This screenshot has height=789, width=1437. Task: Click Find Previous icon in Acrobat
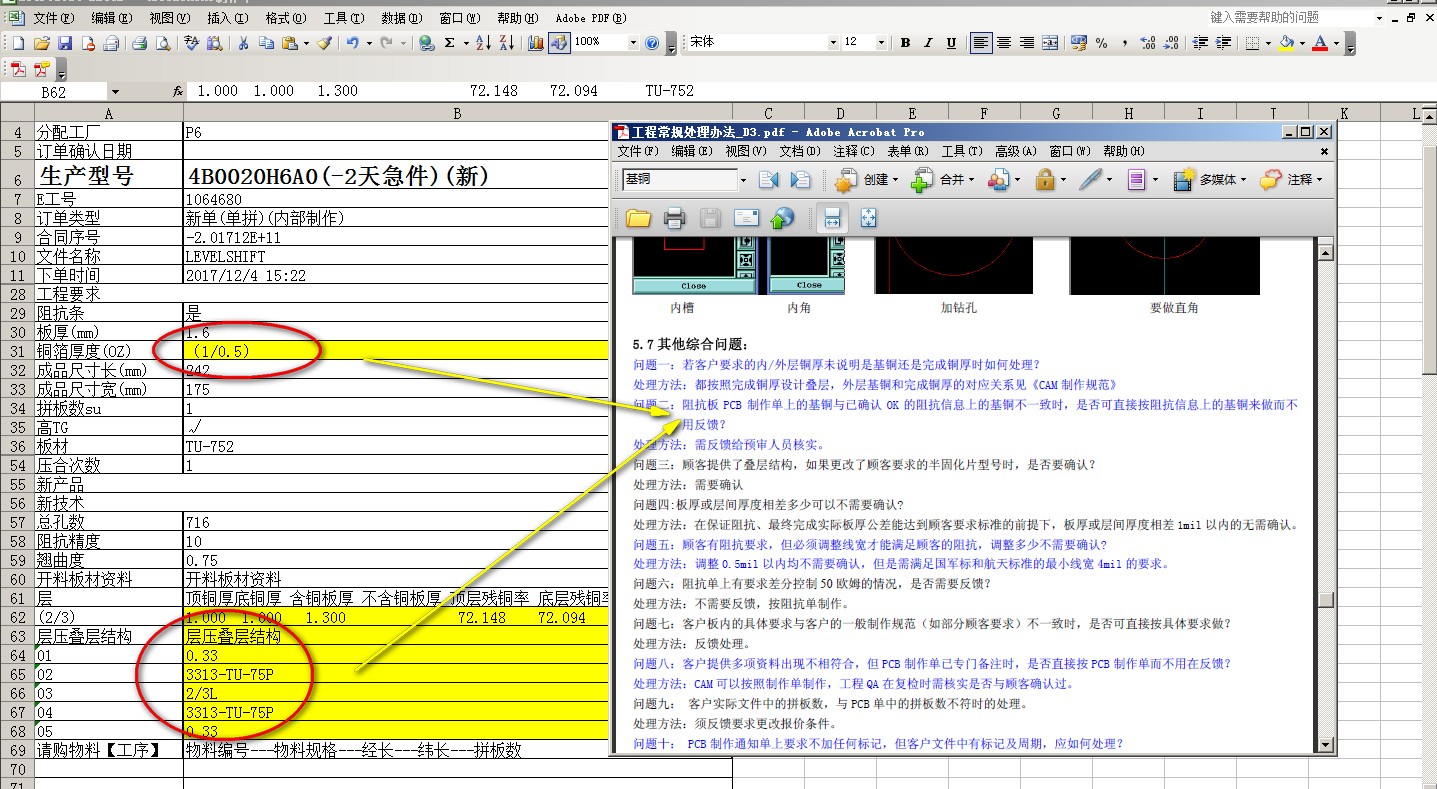[768, 180]
